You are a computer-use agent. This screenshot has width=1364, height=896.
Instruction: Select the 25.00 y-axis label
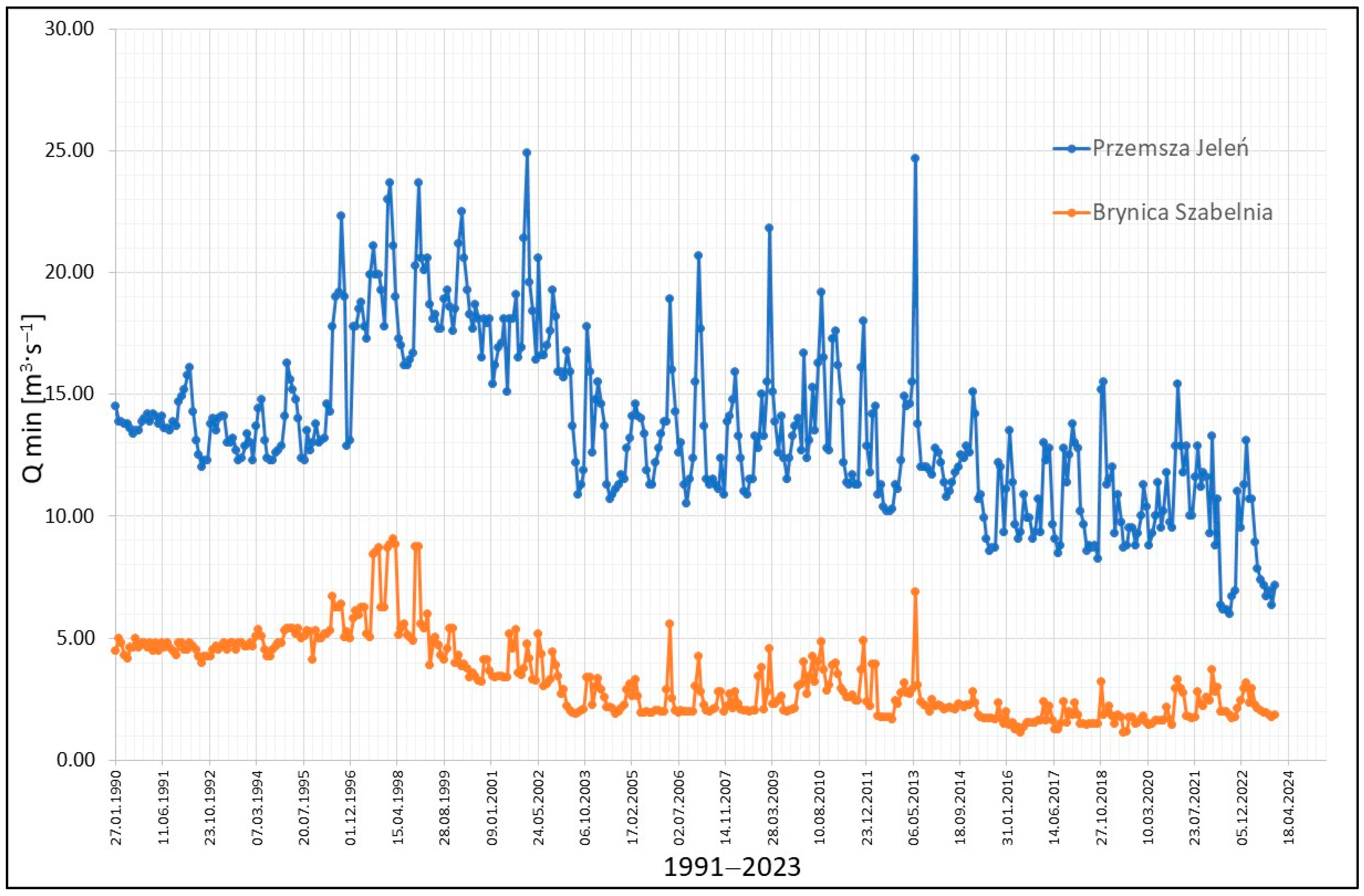[69, 151]
